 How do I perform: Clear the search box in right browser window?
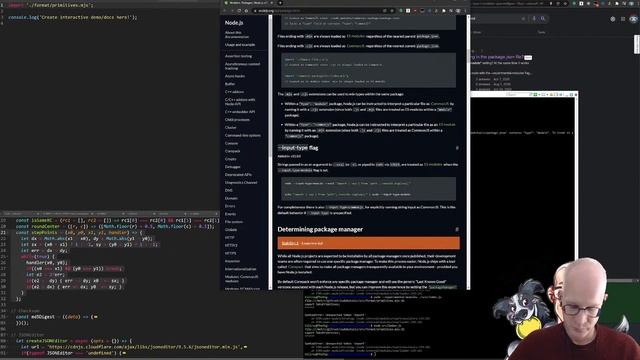click(523, 19)
